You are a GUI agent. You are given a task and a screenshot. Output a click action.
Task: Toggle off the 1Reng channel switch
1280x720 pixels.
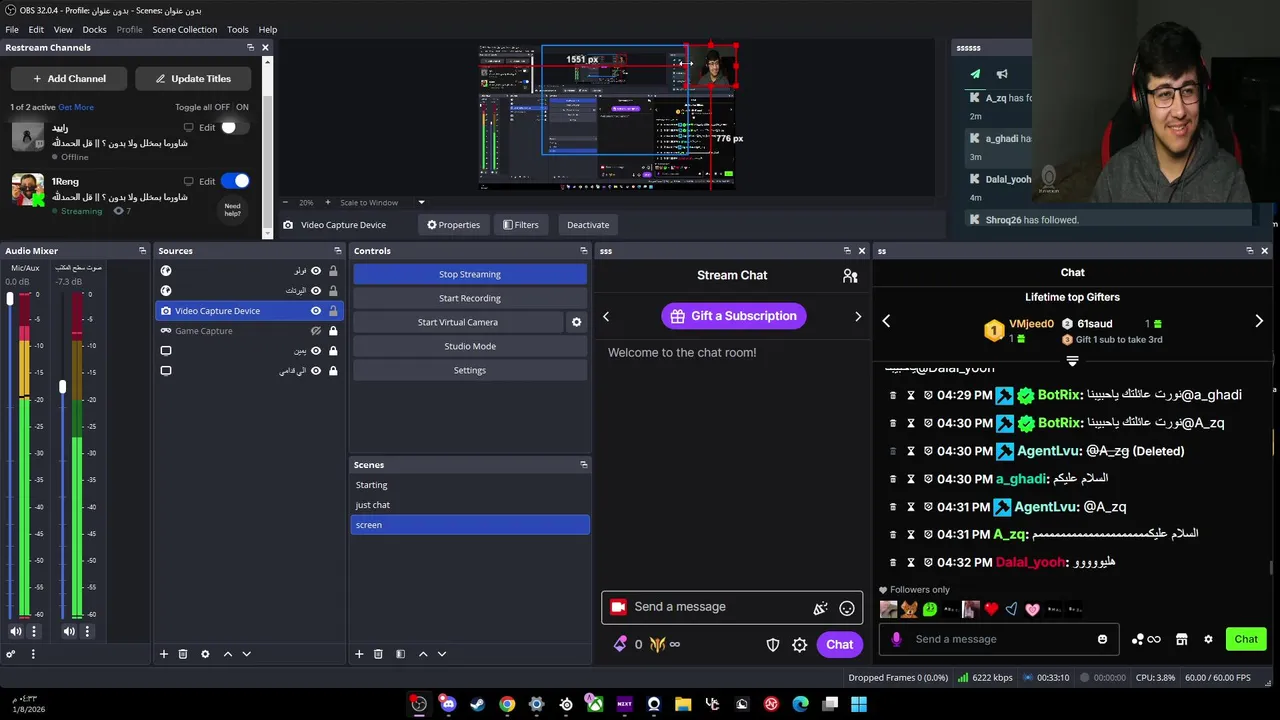click(x=235, y=181)
